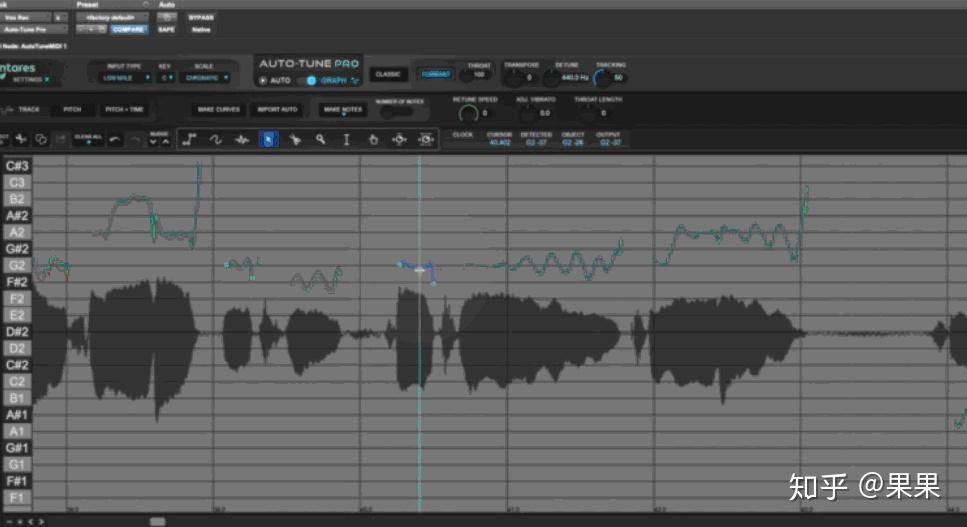Click the Number of Notes slider

(x=396, y=112)
